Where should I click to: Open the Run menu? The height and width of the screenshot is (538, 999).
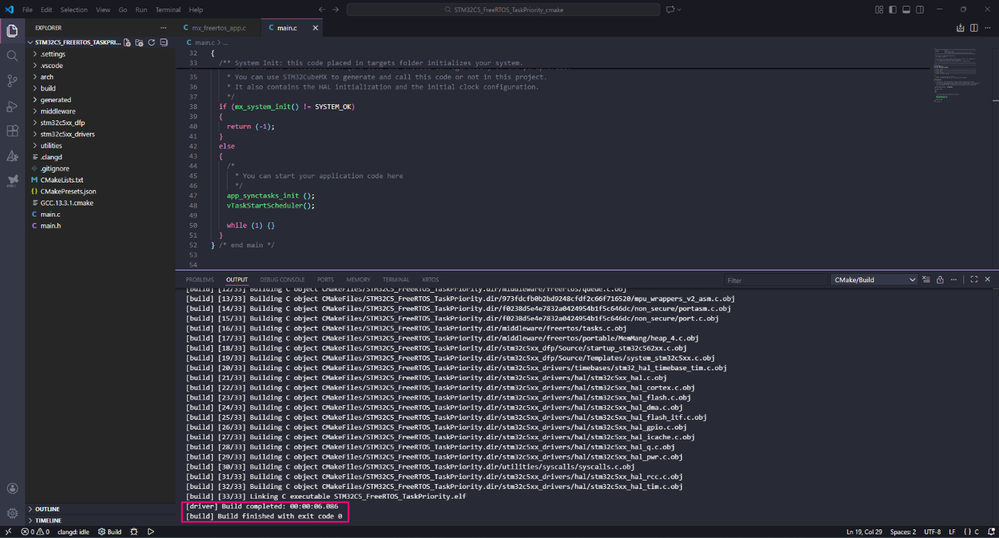pos(141,10)
